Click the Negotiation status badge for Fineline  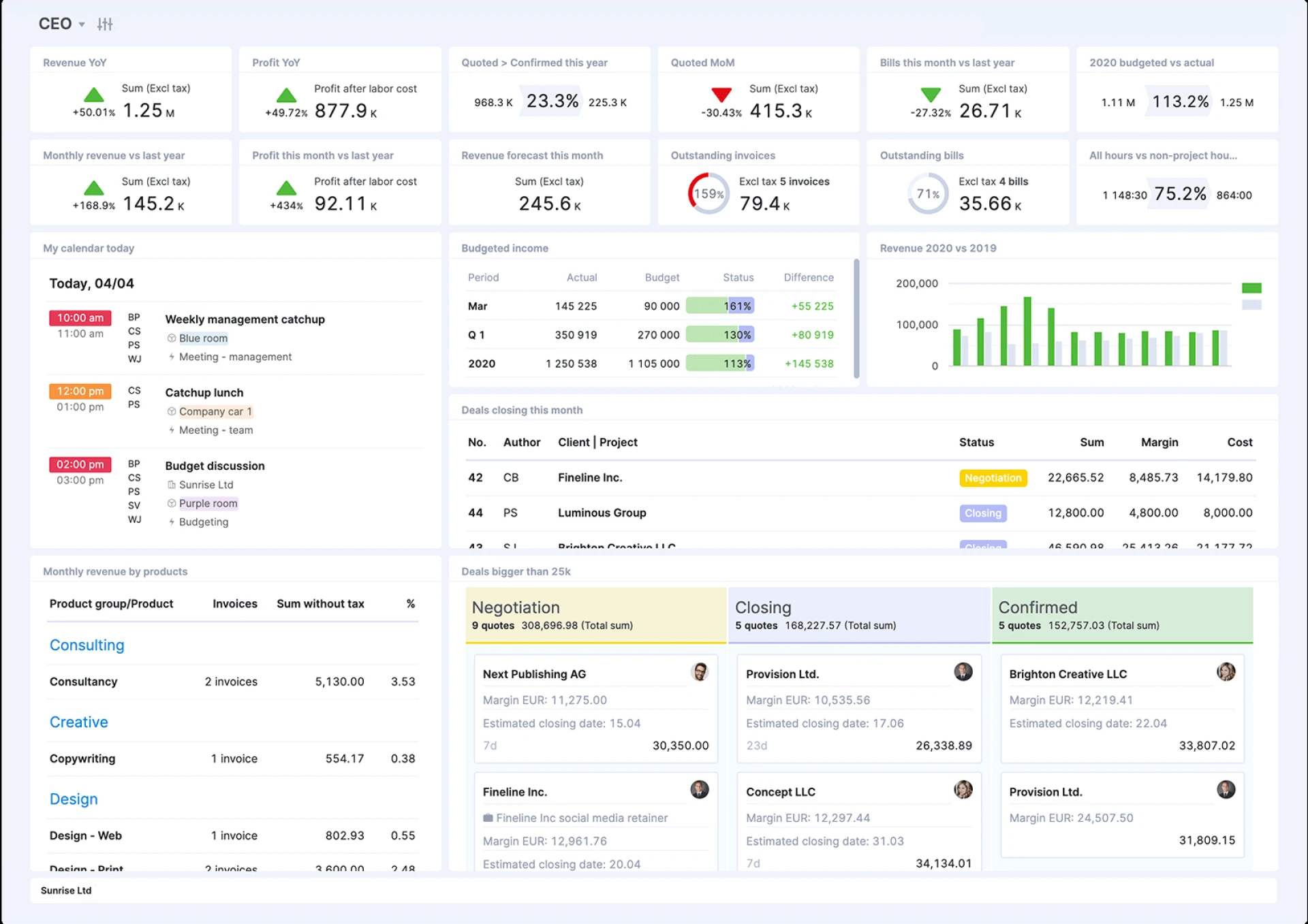(993, 478)
